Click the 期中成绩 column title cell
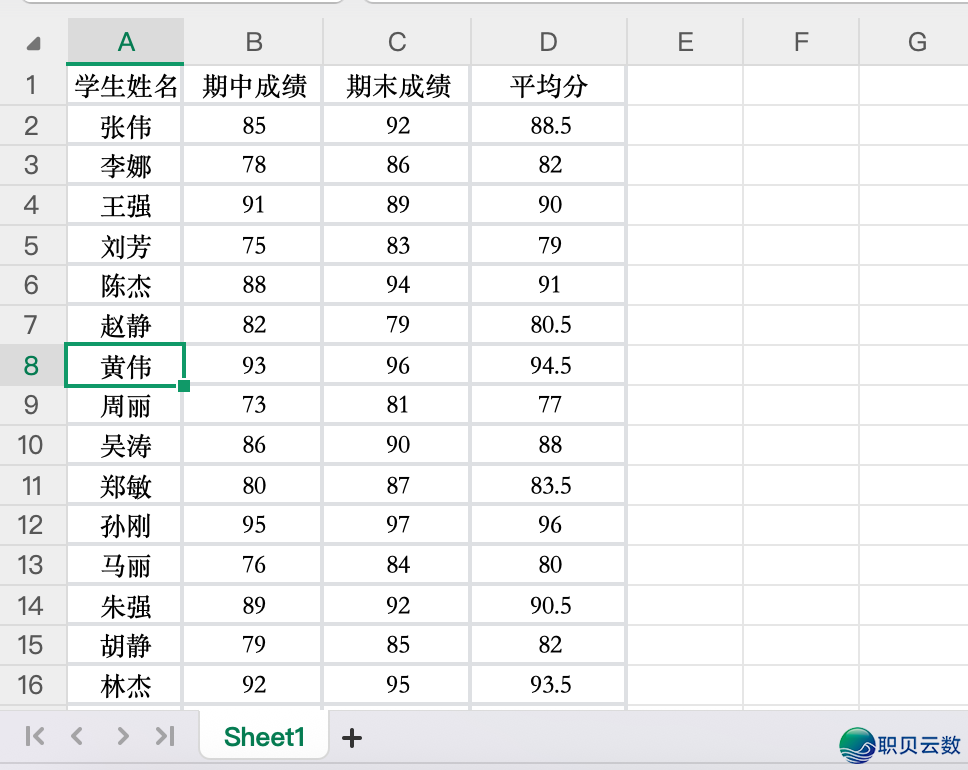968x770 pixels. [253, 85]
